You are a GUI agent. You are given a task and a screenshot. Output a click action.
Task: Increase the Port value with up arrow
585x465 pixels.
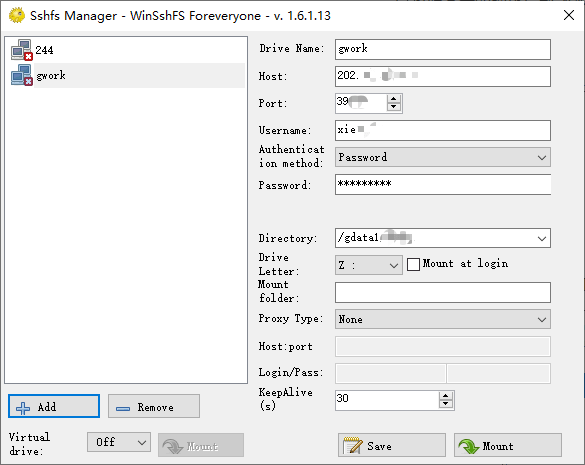[394, 99]
